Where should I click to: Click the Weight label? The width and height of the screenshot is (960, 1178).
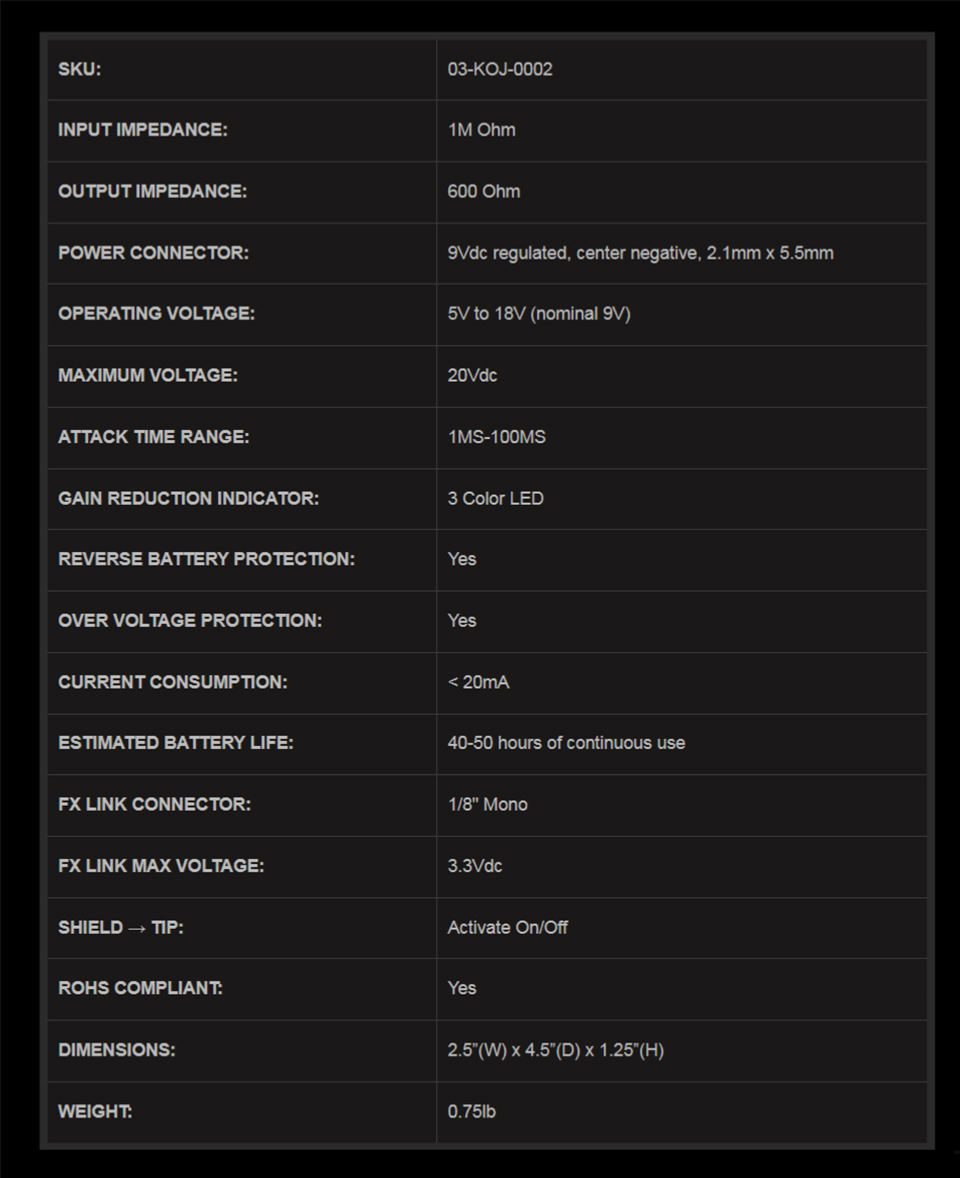(95, 1111)
